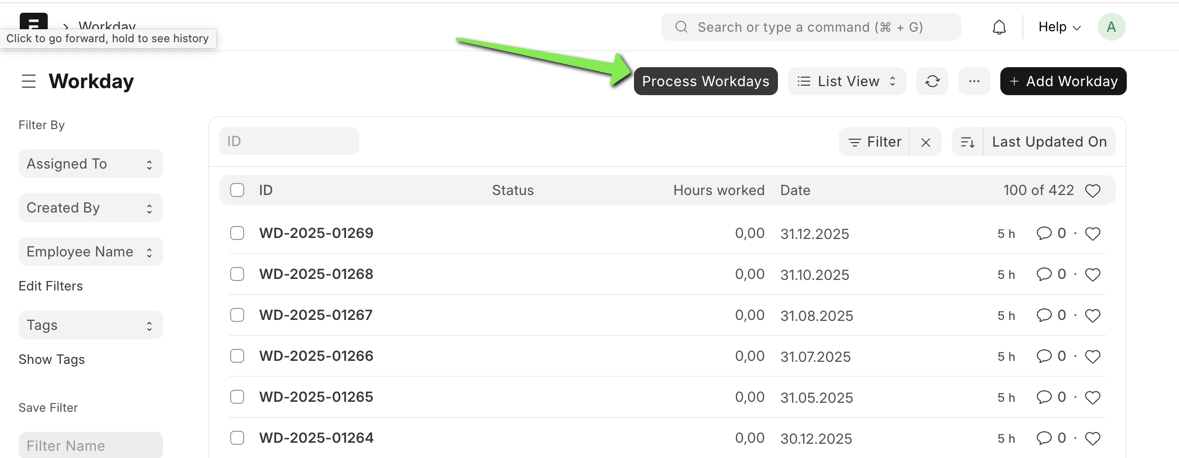Open record WD-2025-01268

tap(316, 274)
